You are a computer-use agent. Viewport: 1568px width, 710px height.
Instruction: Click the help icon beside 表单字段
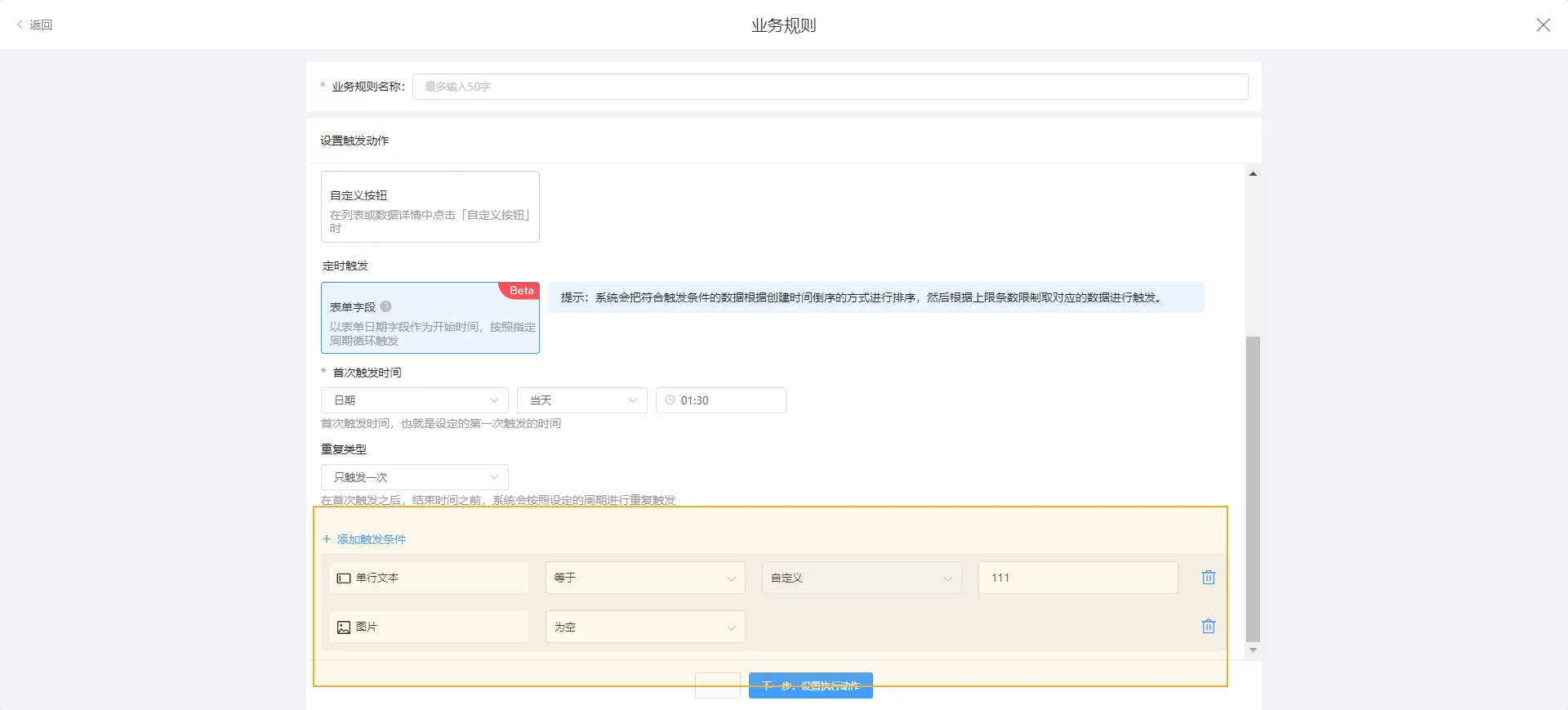click(x=386, y=307)
